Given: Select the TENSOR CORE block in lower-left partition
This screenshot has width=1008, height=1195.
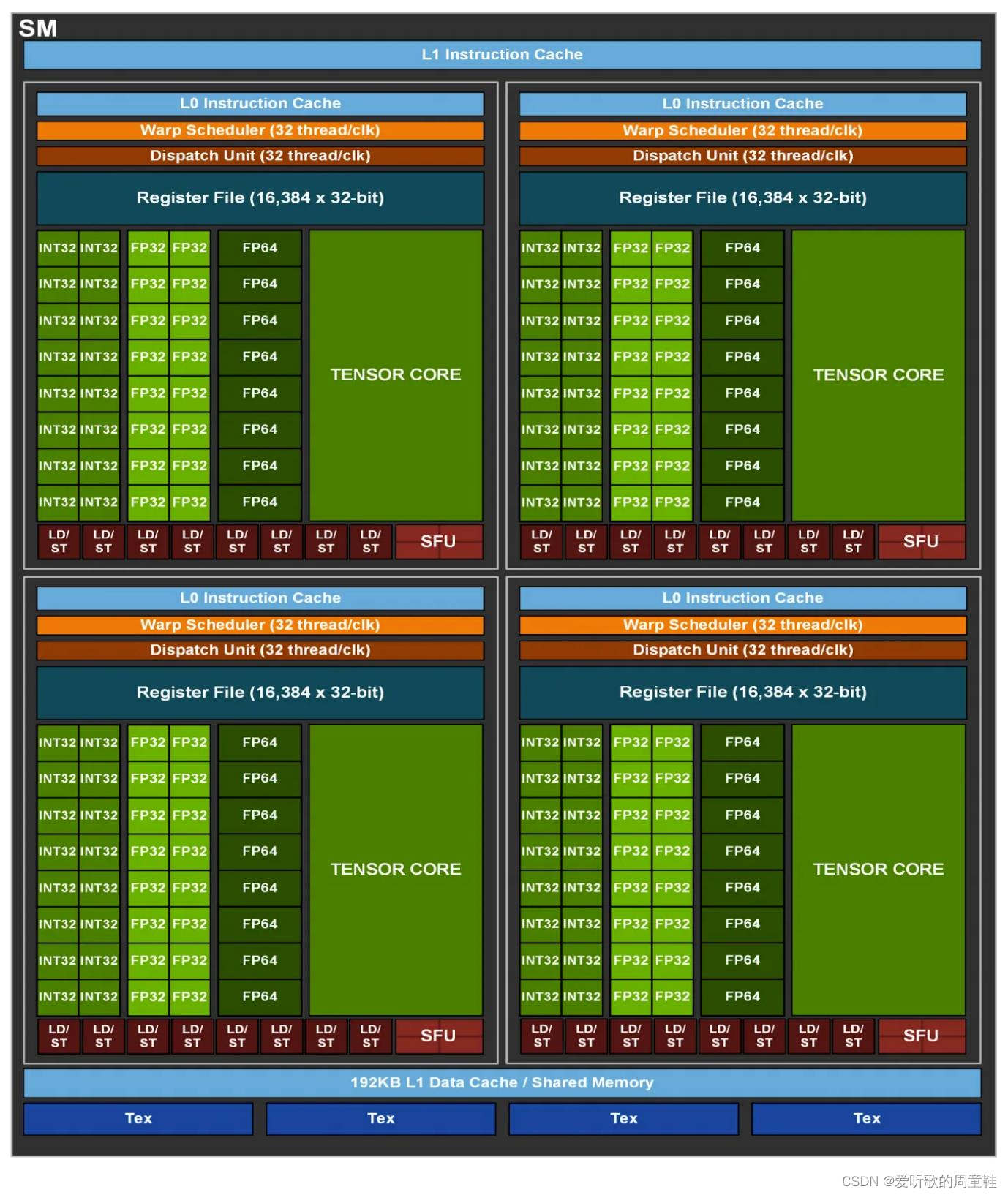Looking at the screenshot, I should click(x=396, y=870).
